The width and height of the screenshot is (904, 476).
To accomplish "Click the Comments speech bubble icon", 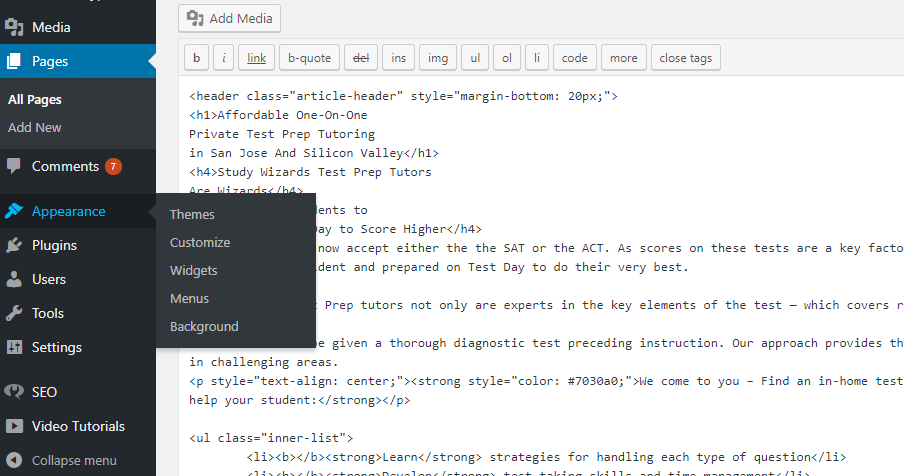I will (14, 167).
